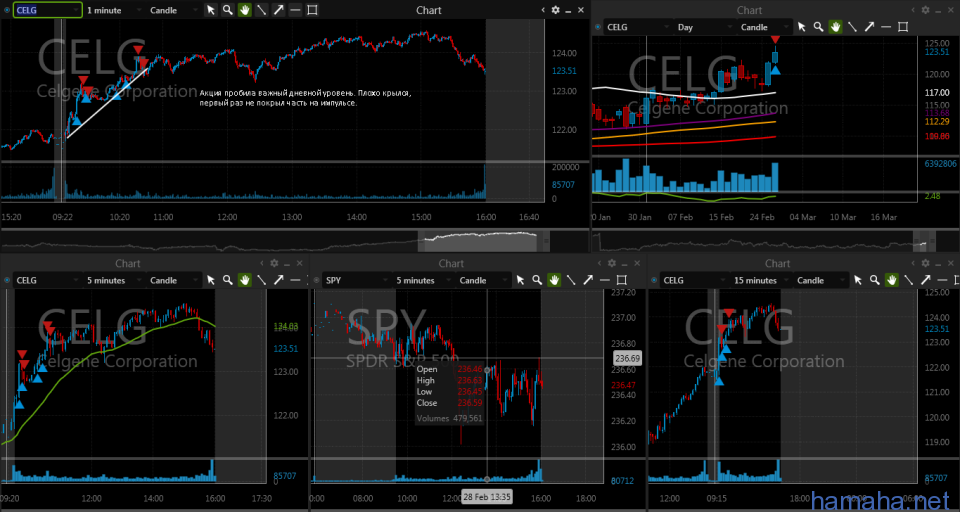Viewport: 960px width, 512px height.
Task: Open the SPY 5 minutes timeframe dropdown
Action: point(422,280)
